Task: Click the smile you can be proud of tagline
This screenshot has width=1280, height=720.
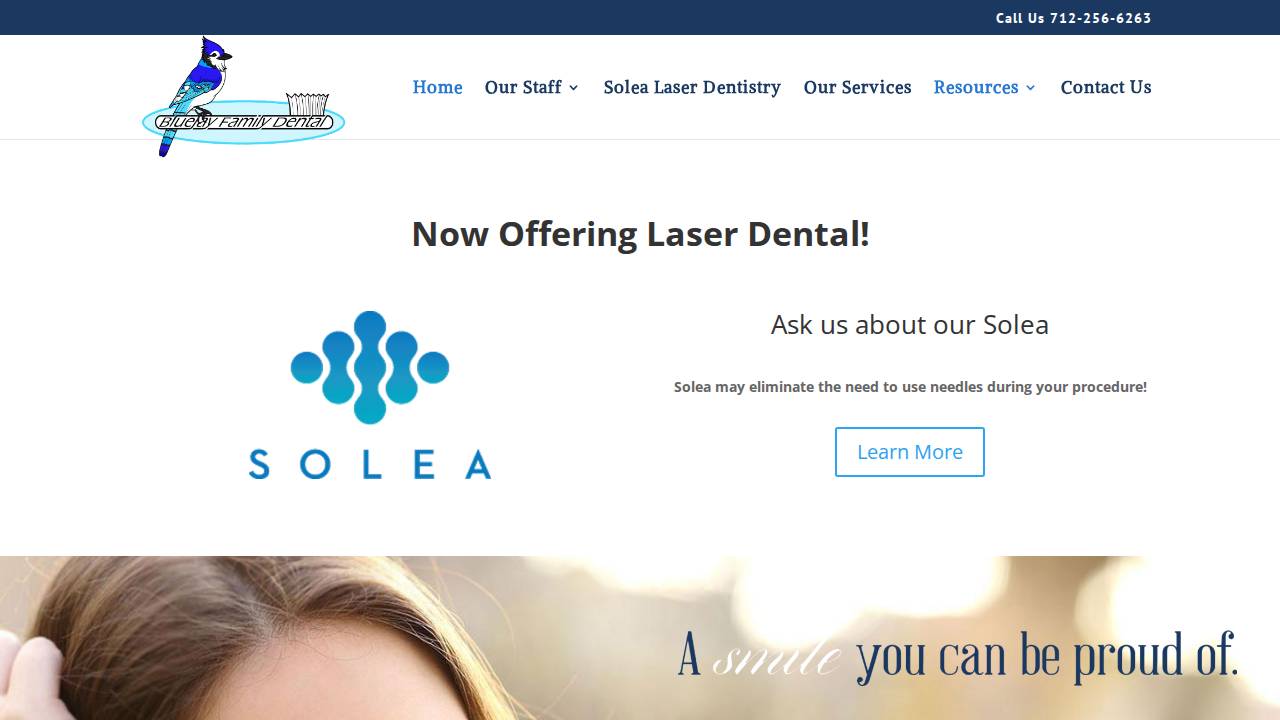Action: 958,656
